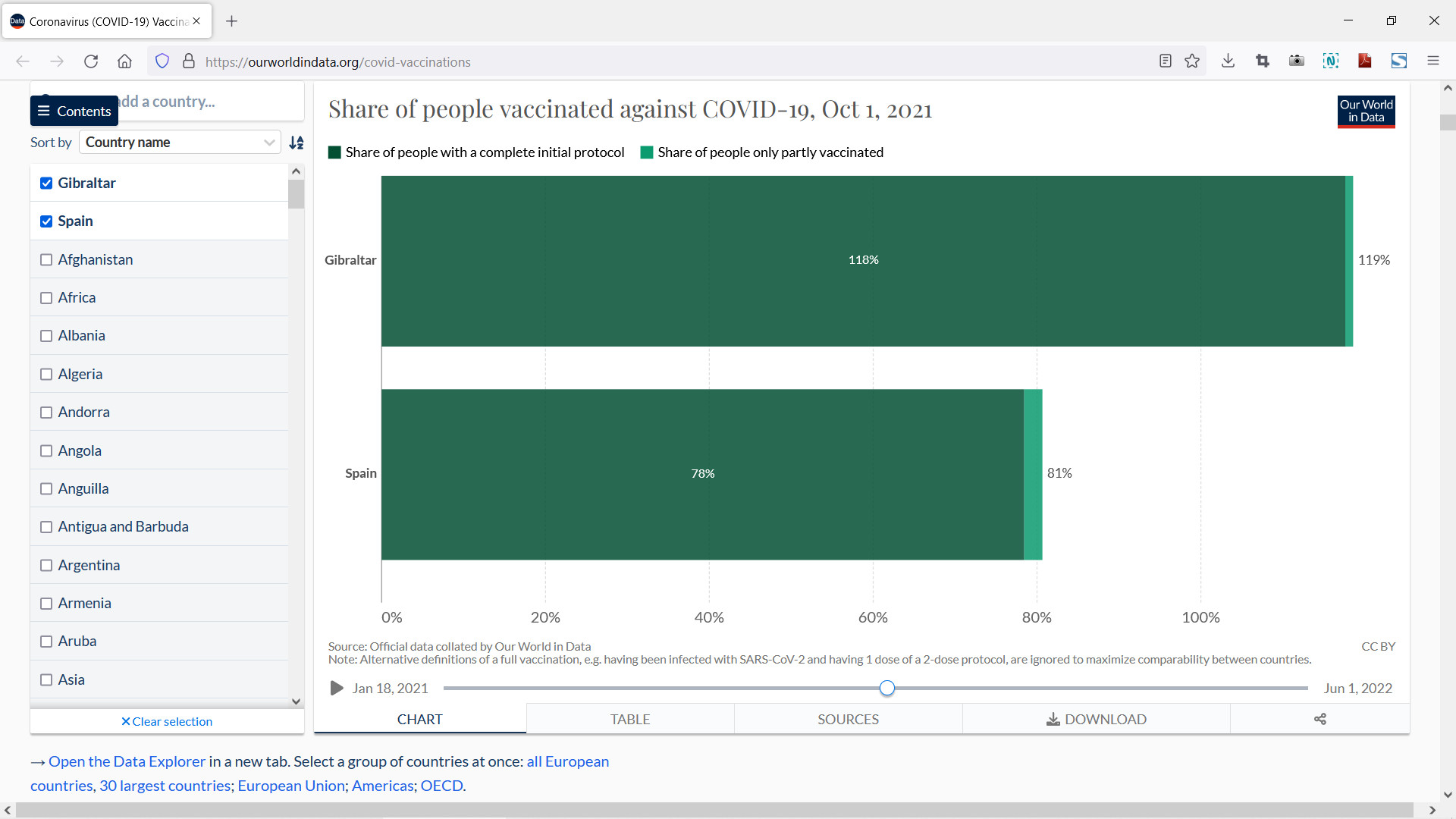The image size is (1456, 819).
Task: Enable the Andorra checkbox
Action: pos(46,413)
